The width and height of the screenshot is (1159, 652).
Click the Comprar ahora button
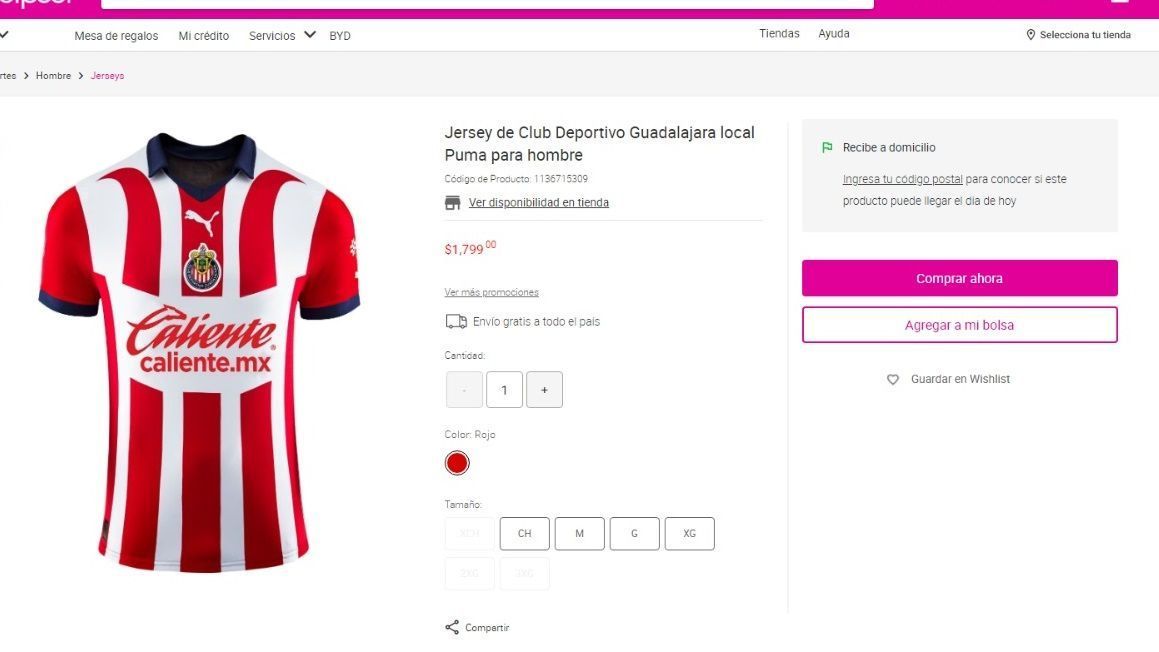pos(959,278)
